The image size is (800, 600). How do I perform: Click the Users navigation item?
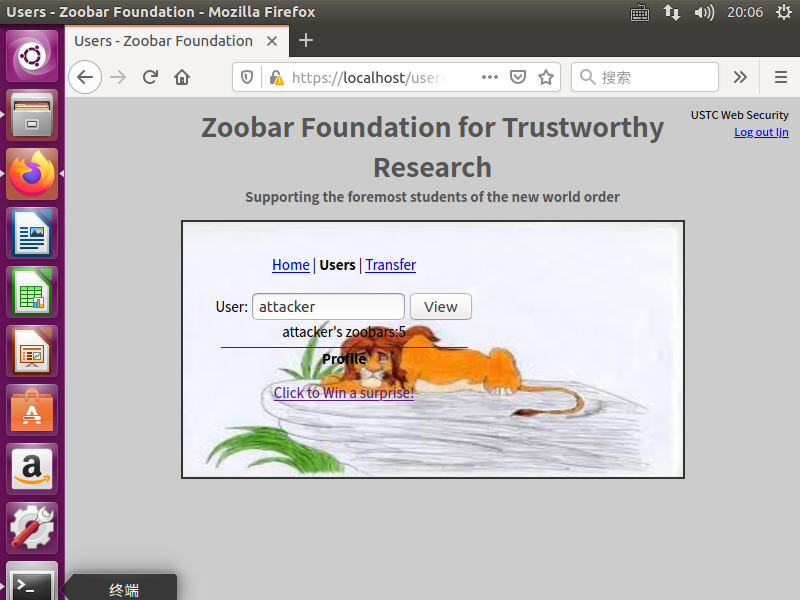pos(337,265)
